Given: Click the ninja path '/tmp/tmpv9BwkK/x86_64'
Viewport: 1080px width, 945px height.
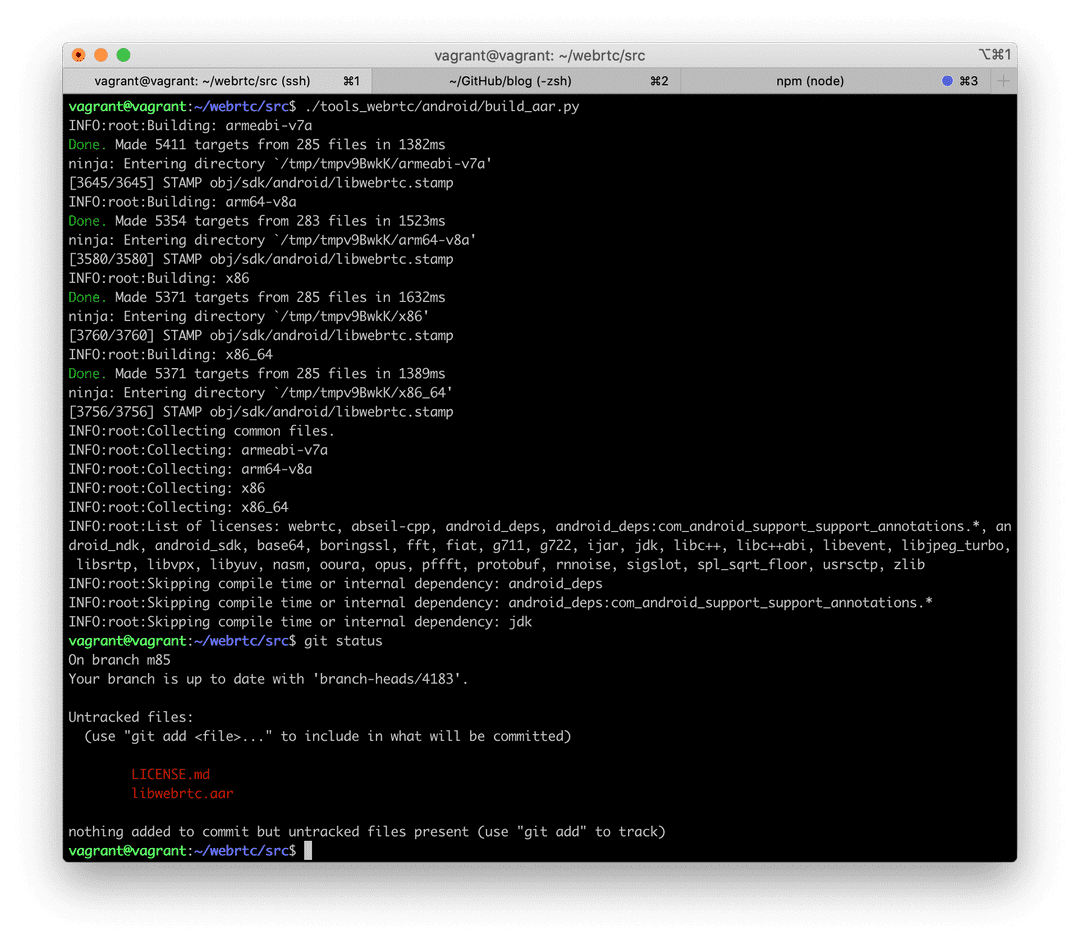Looking at the screenshot, I should [x=363, y=393].
